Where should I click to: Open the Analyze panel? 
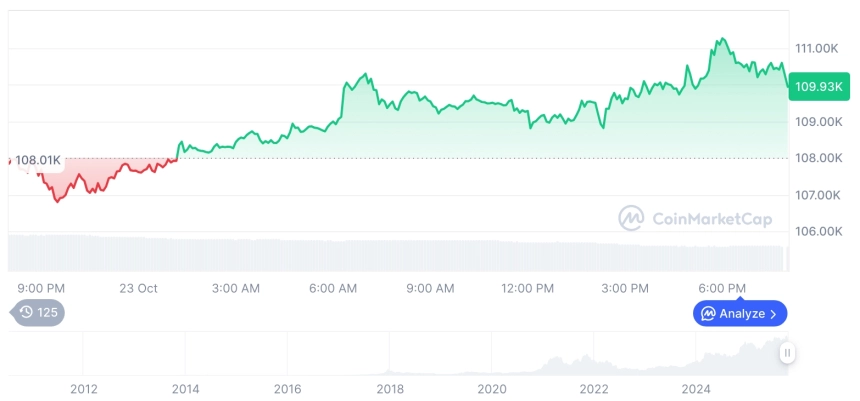(739, 314)
